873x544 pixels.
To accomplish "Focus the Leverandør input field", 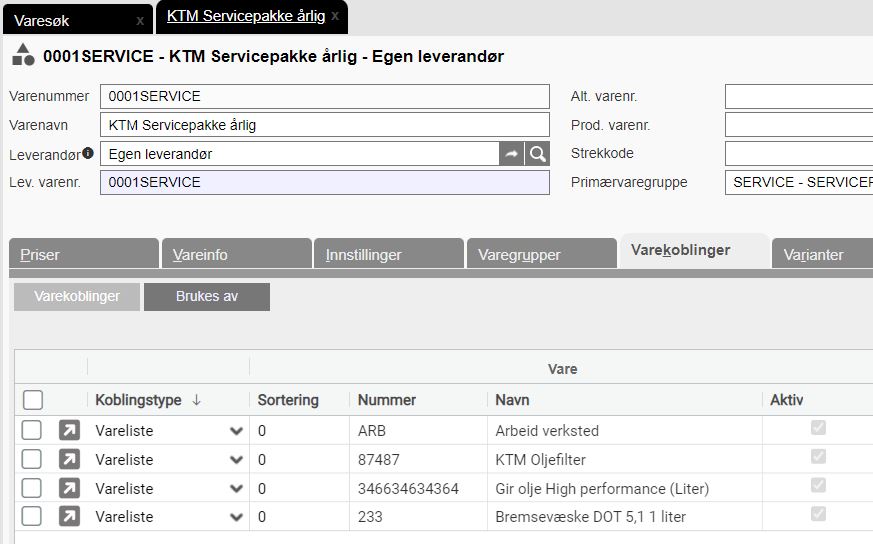I will (x=300, y=154).
